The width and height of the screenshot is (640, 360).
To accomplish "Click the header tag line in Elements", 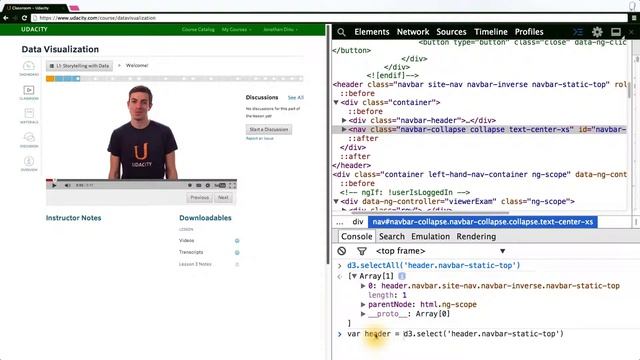I will (x=480, y=84).
